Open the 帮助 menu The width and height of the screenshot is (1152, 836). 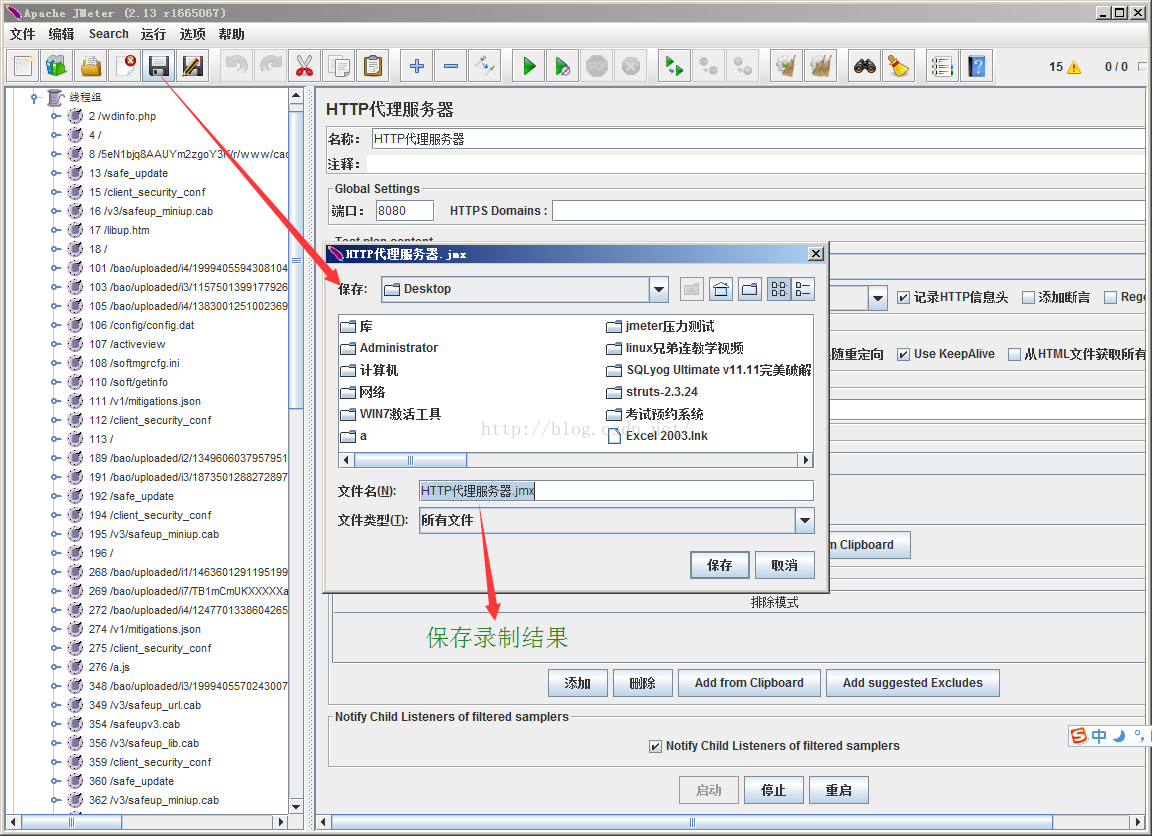click(x=231, y=34)
